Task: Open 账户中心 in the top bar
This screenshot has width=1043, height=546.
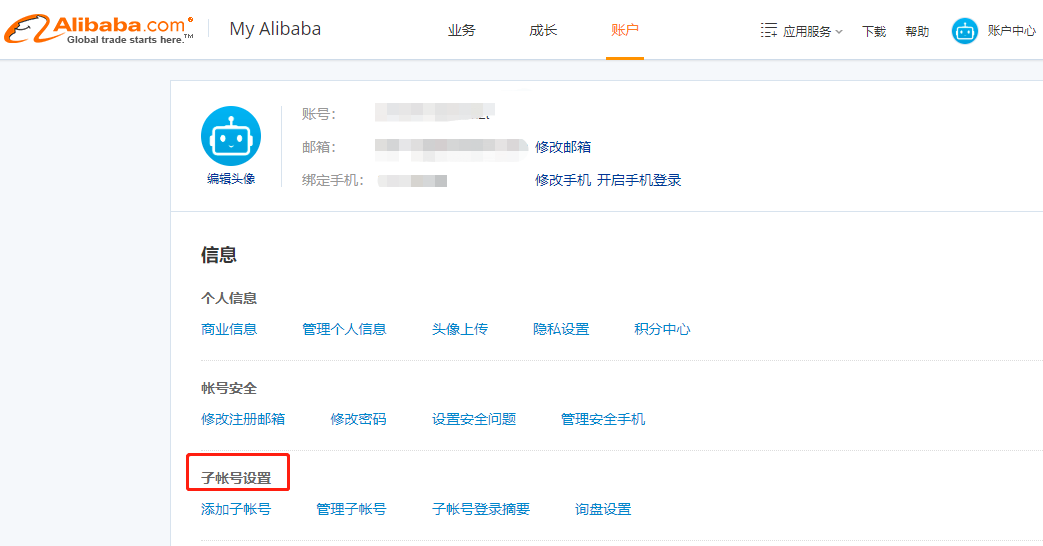Action: click(x=1012, y=31)
